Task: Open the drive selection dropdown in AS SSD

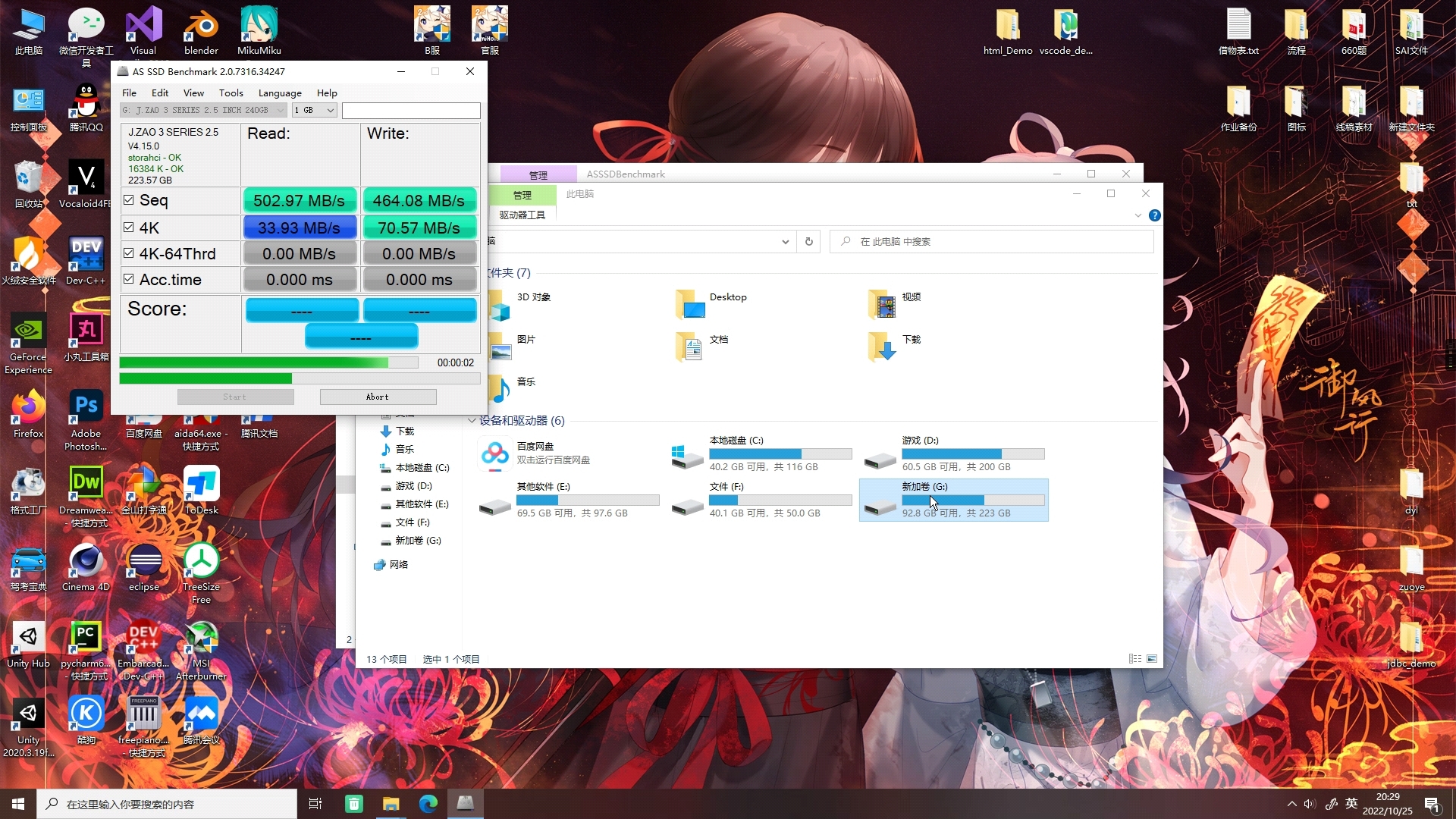Action: [203, 111]
